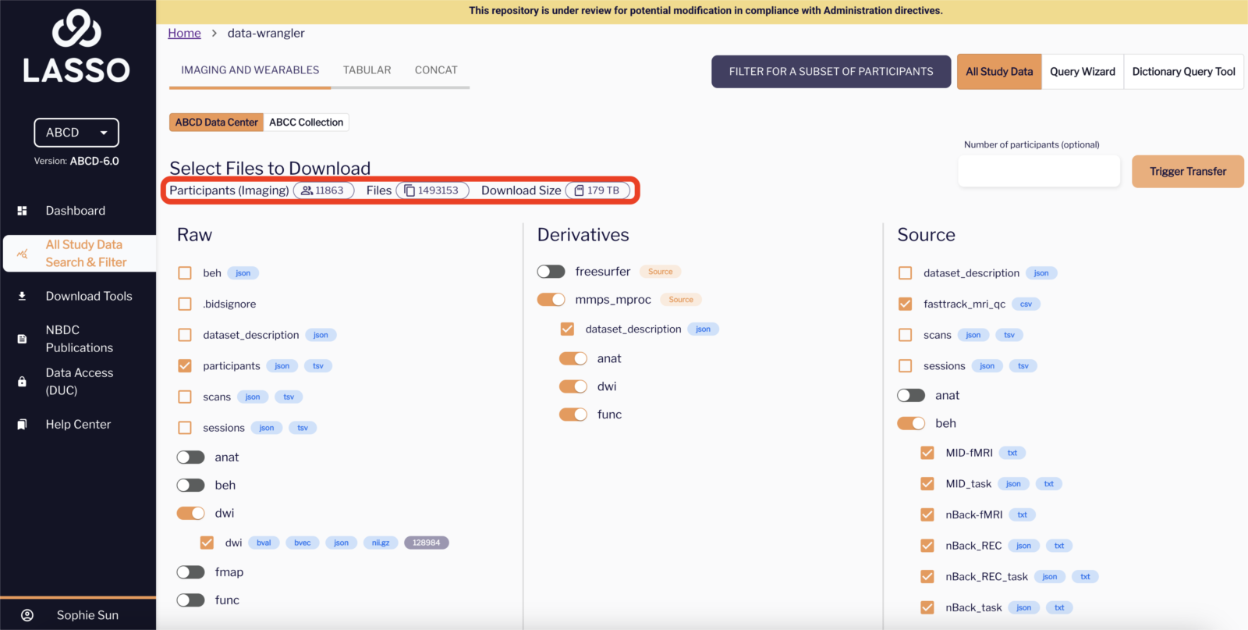Open Download Tools in sidebar
This screenshot has width=1248, height=630.
pyautogui.click(x=88, y=296)
